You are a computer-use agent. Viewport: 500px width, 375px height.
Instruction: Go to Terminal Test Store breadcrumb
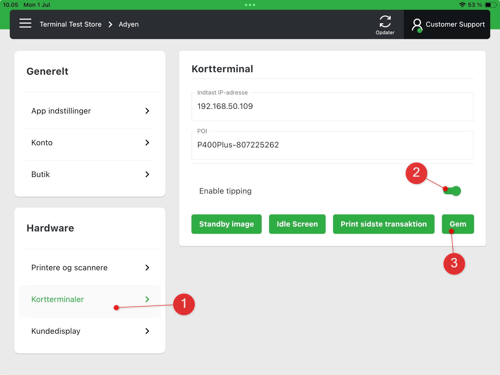71,24
